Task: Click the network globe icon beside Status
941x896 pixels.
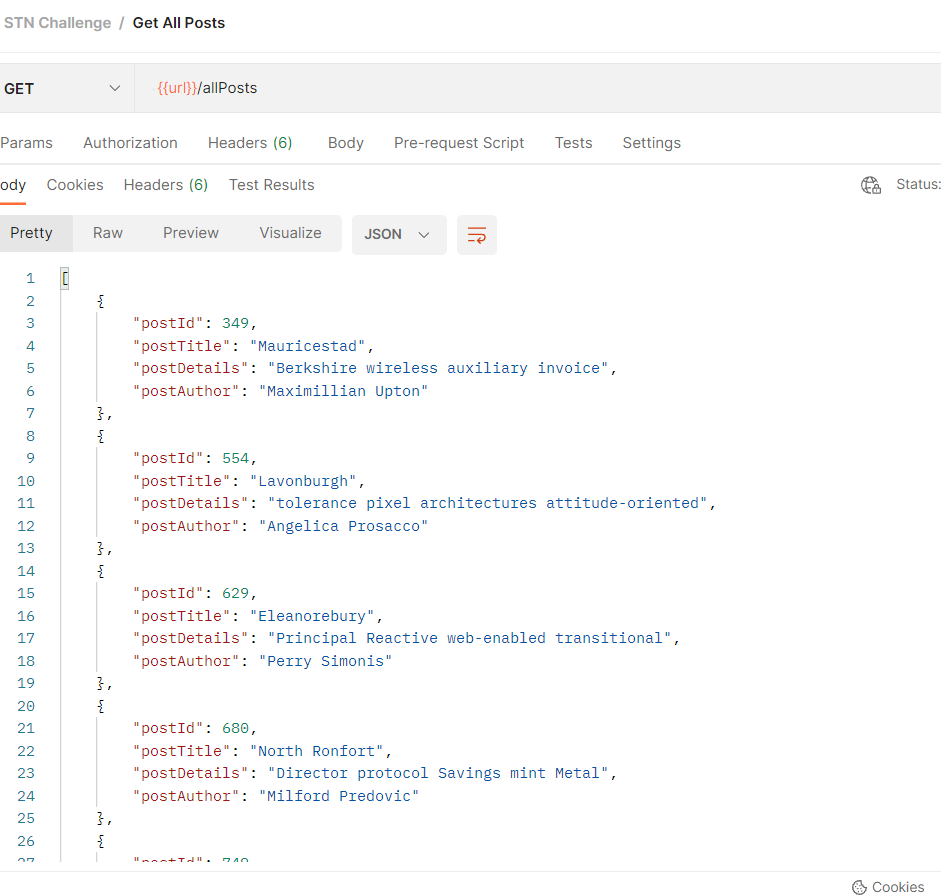Action: click(871, 185)
